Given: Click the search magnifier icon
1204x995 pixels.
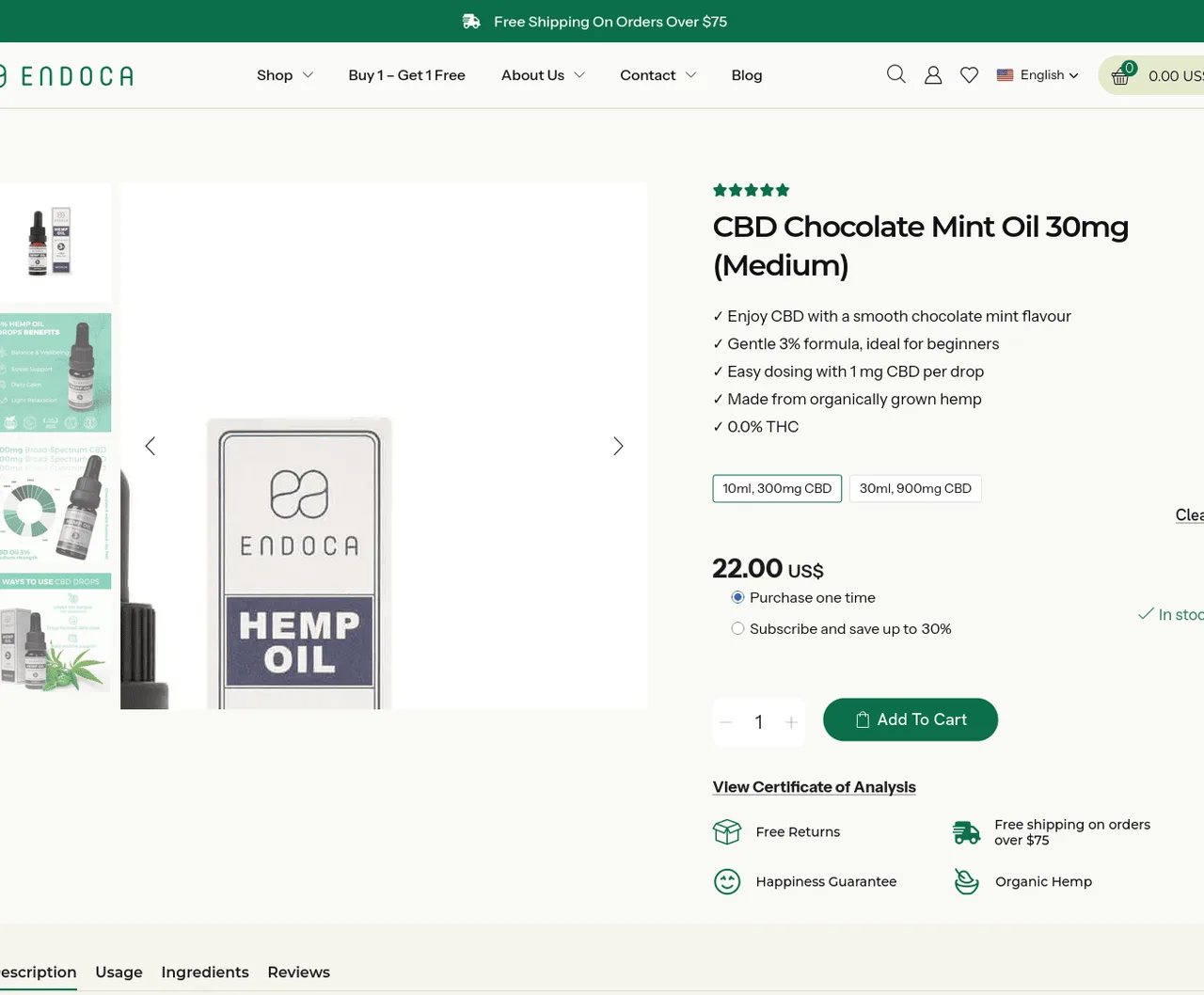Looking at the screenshot, I should [x=896, y=74].
